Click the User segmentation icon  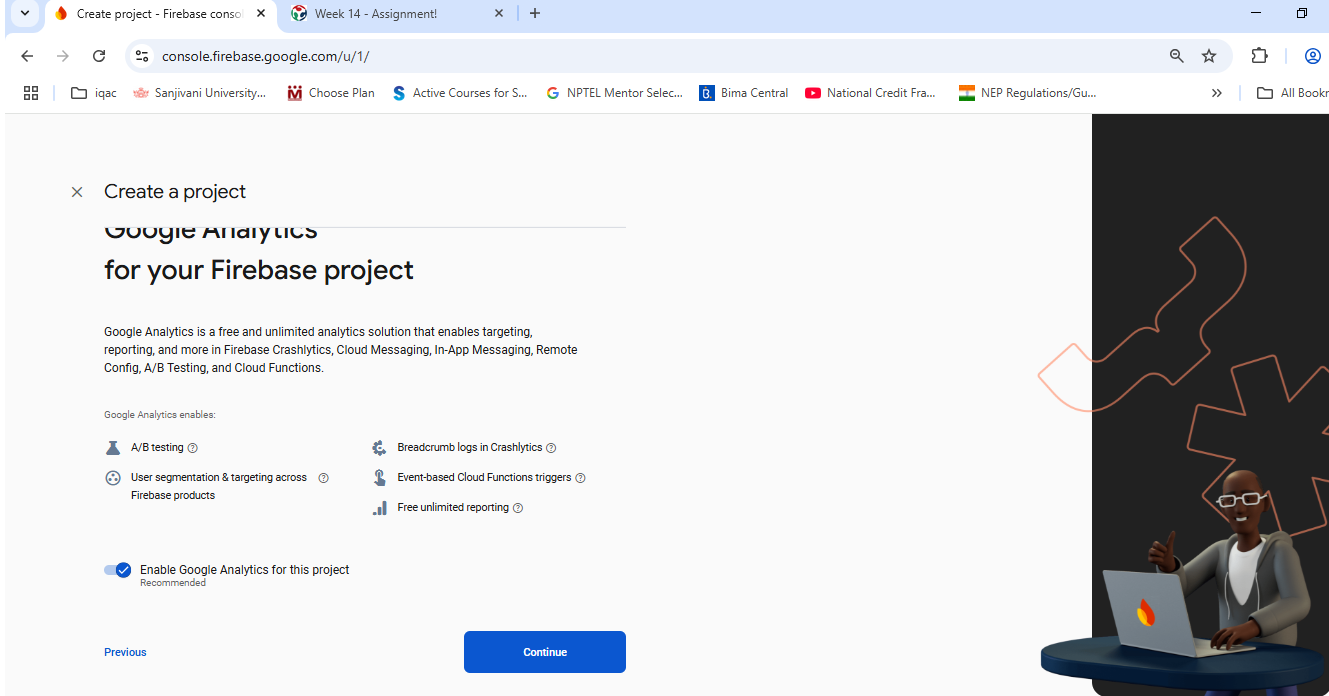(x=113, y=478)
